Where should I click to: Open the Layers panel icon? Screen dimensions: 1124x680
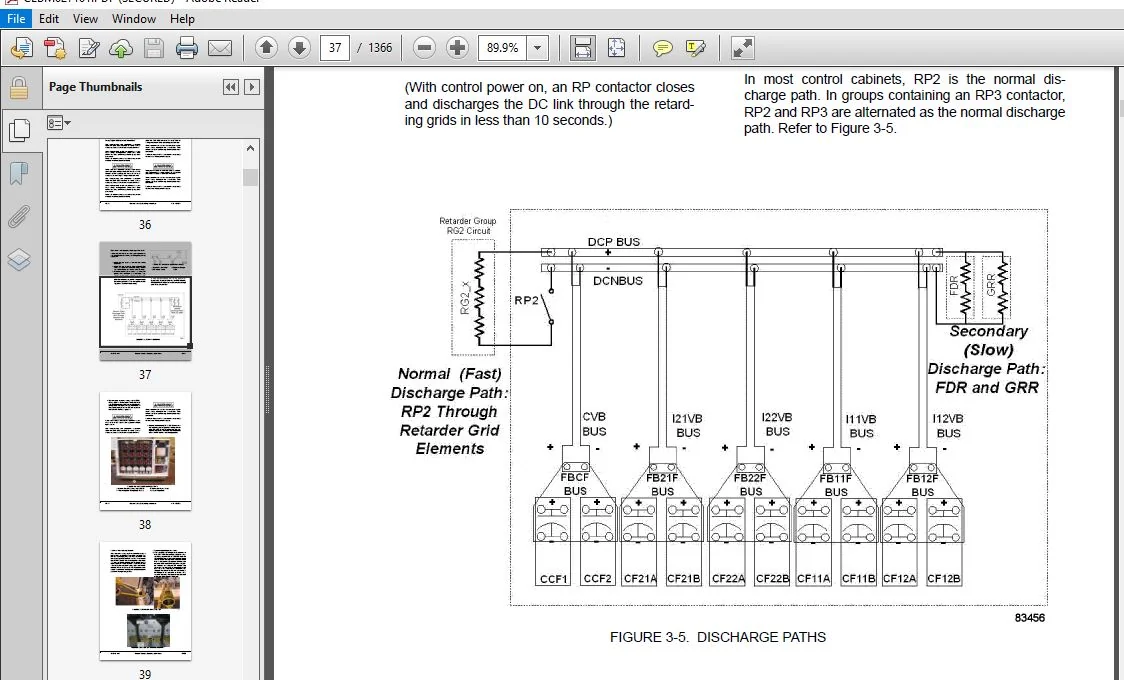pyautogui.click(x=19, y=259)
